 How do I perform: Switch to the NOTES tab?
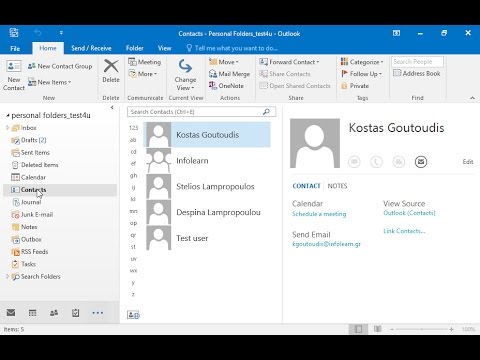pyautogui.click(x=337, y=186)
